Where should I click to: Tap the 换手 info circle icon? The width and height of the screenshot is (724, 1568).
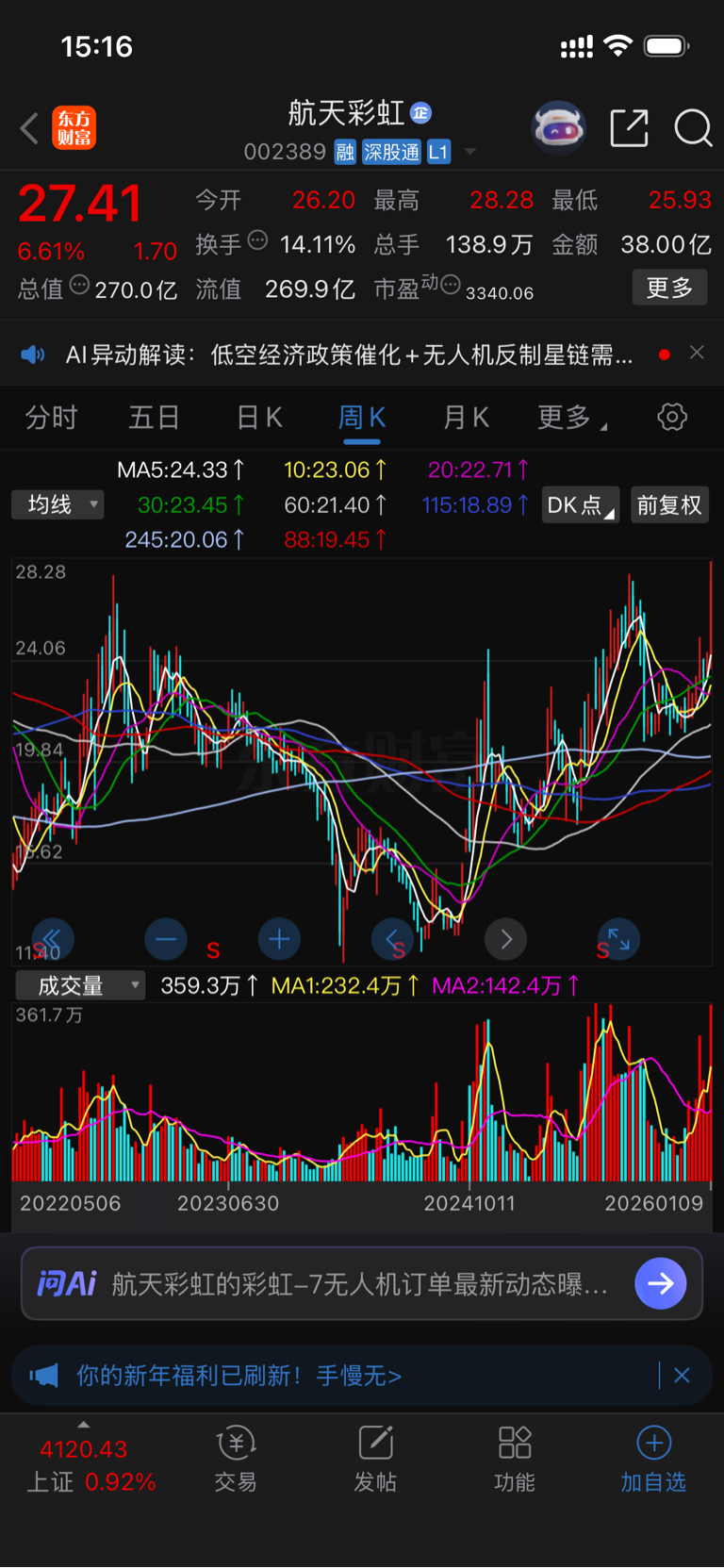point(257,240)
